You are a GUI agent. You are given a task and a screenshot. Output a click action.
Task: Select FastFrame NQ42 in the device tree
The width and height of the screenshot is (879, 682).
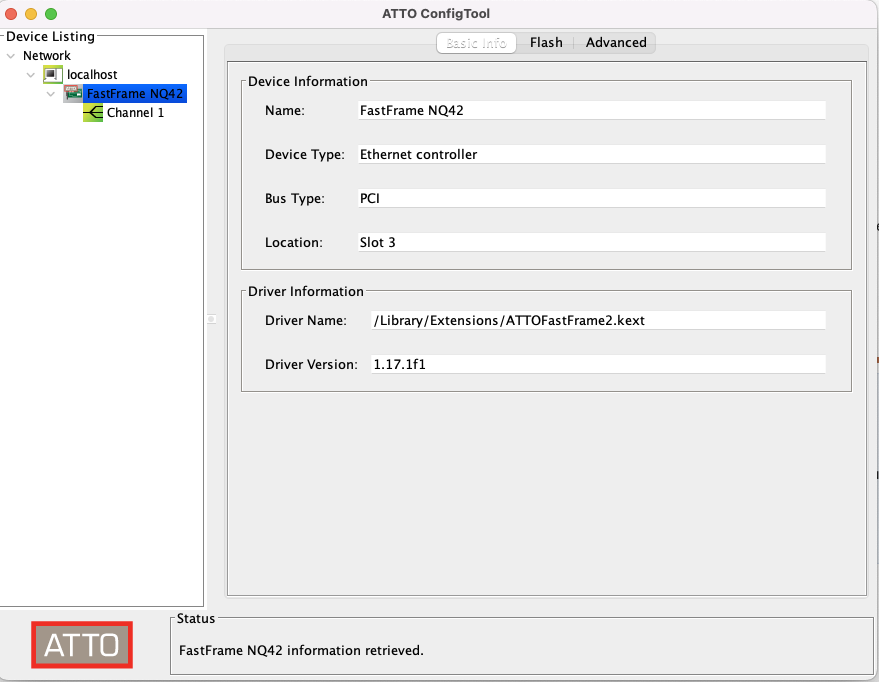coord(135,94)
